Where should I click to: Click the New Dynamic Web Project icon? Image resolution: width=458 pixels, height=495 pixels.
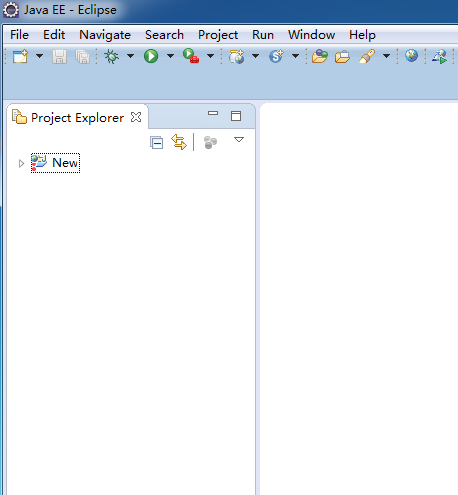(237, 56)
